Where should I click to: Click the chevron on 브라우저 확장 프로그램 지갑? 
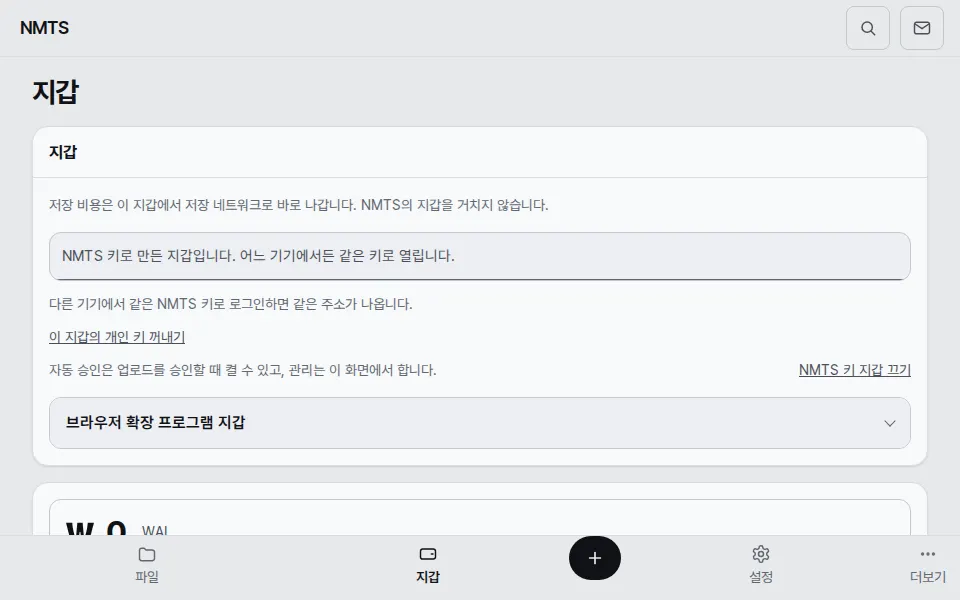pos(890,423)
